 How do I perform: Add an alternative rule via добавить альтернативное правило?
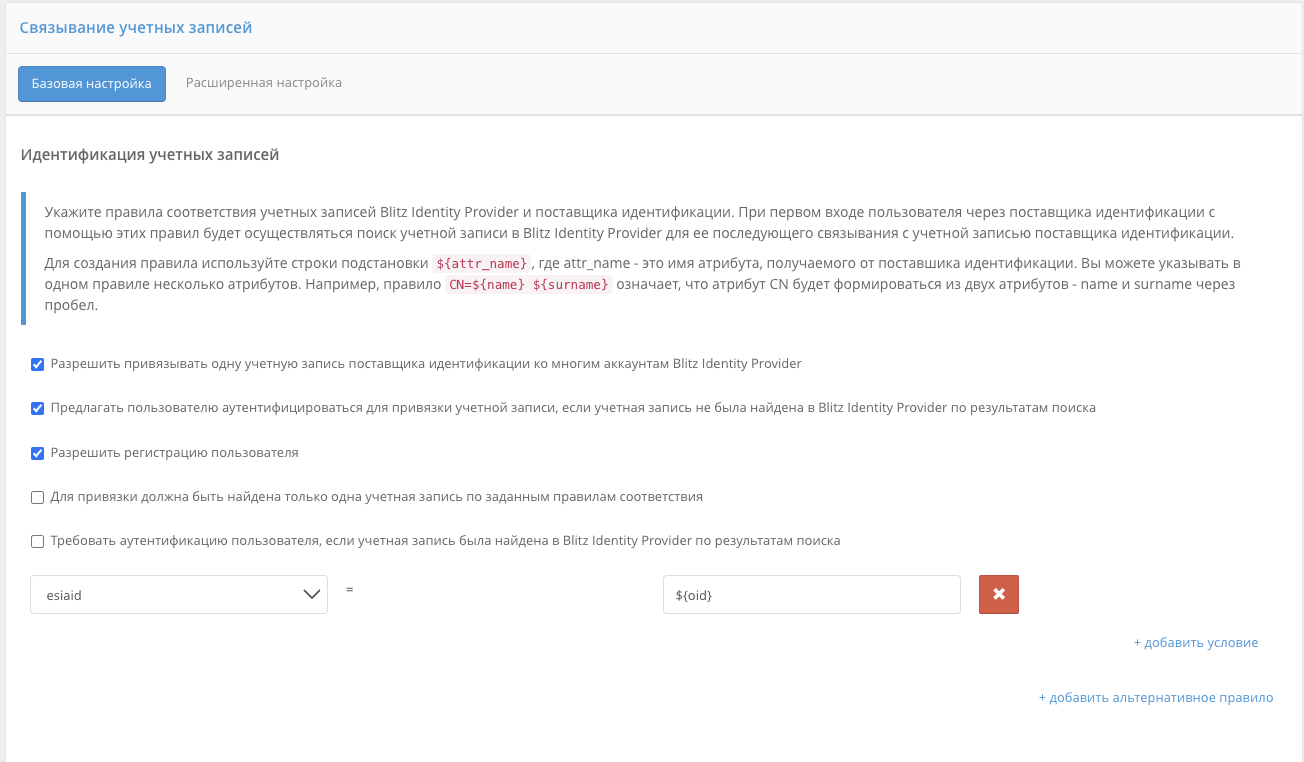pos(1155,698)
